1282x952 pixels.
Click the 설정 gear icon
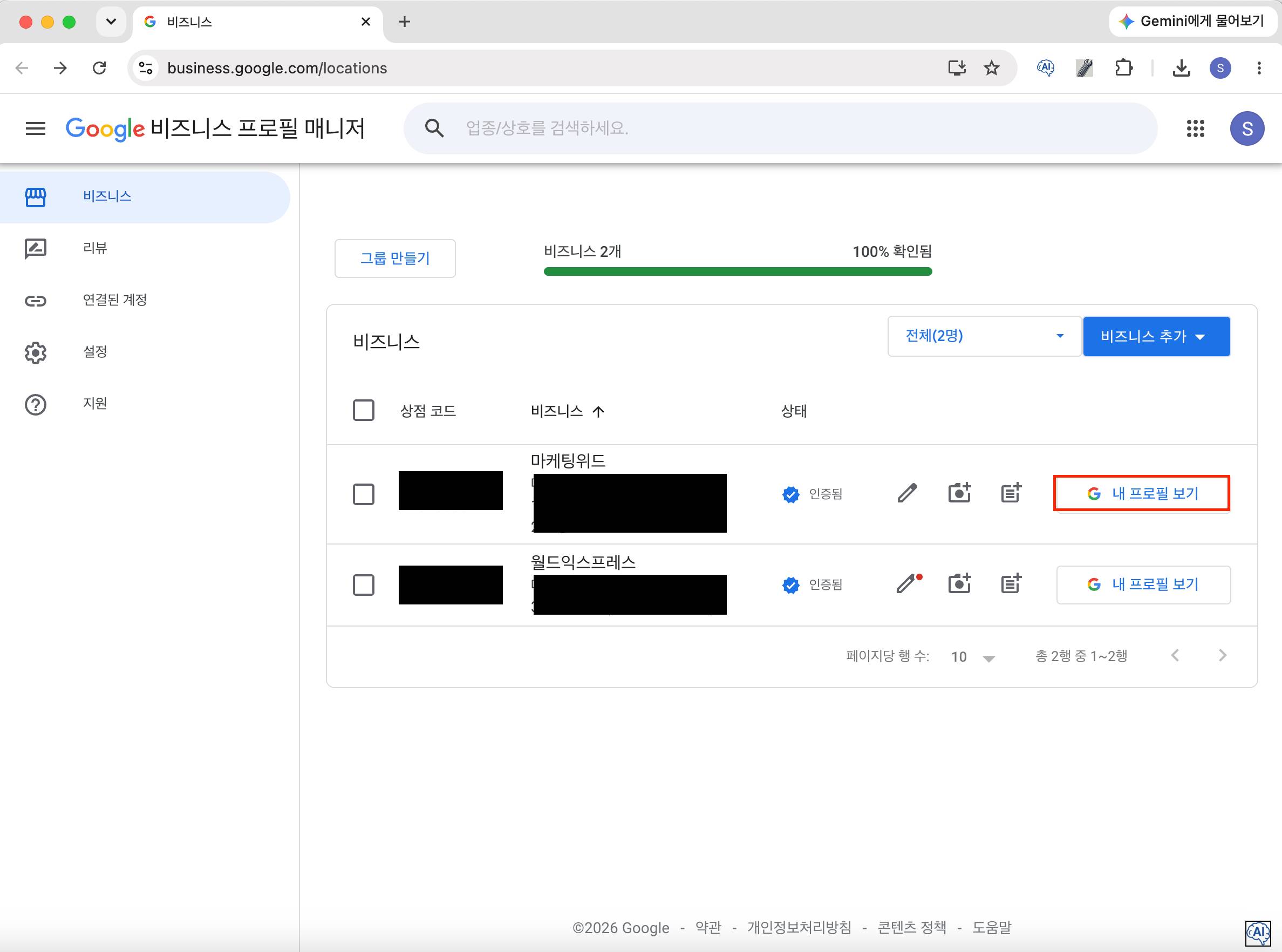[x=36, y=352]
